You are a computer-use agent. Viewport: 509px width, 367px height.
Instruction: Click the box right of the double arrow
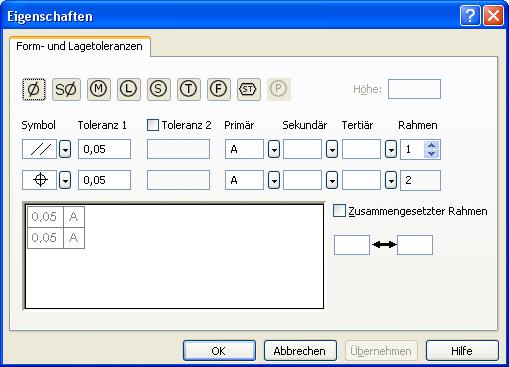[415, 245]
